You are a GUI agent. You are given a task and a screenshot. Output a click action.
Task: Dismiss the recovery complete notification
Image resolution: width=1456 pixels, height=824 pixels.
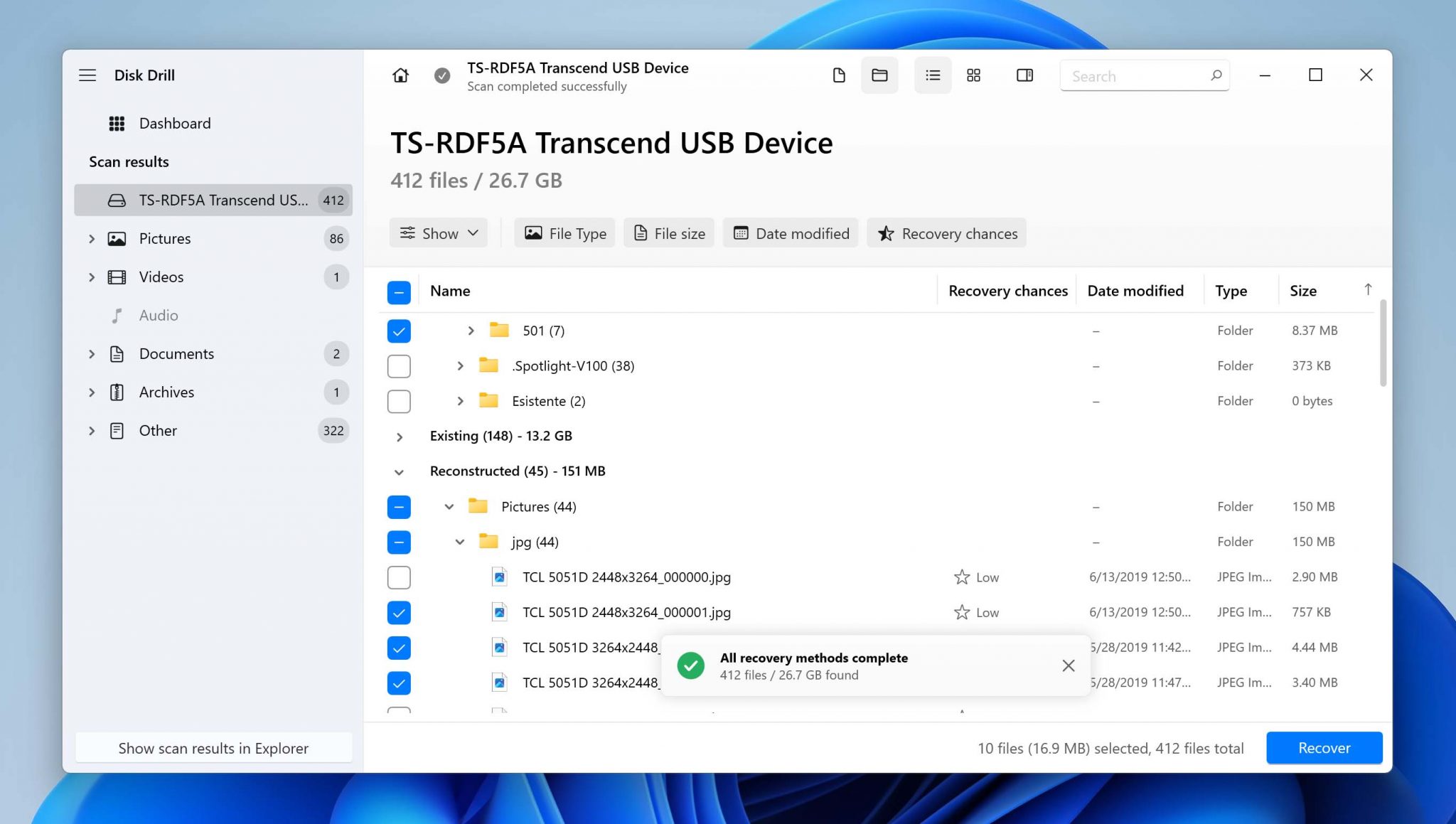[x=1068, y=665]
